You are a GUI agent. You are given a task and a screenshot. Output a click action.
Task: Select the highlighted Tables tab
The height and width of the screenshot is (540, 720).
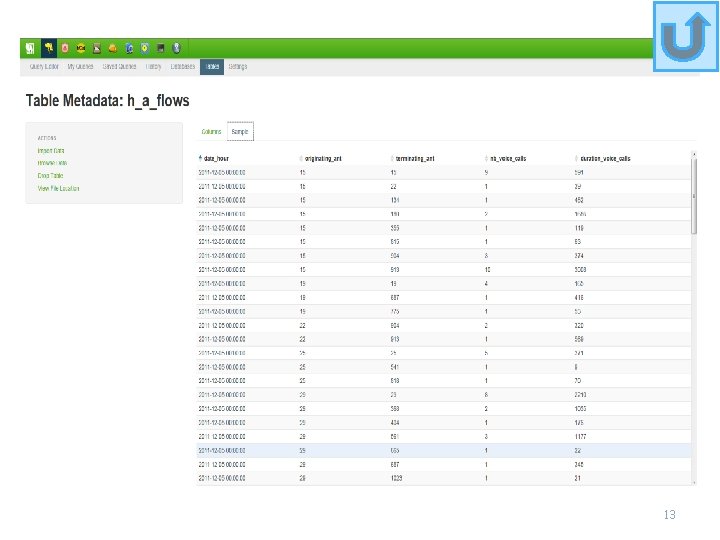(212, 67)
